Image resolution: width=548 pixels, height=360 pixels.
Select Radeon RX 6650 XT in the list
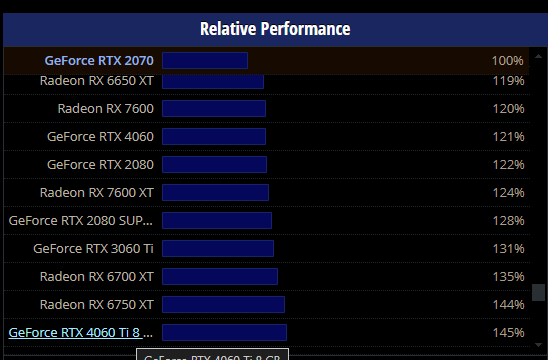(96, 81)
